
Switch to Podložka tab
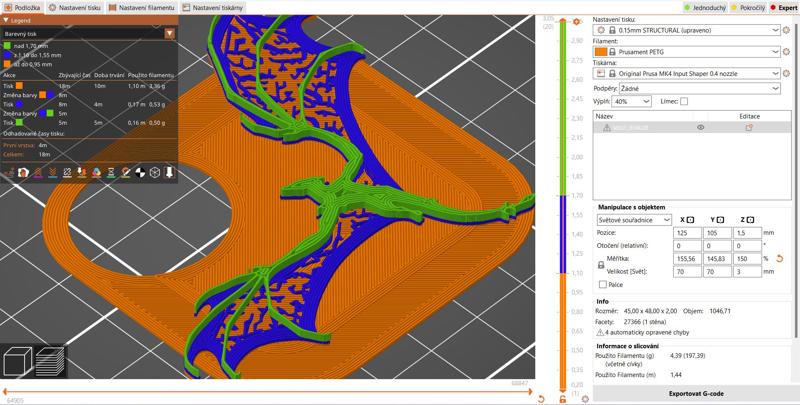[x=22, y=8]
